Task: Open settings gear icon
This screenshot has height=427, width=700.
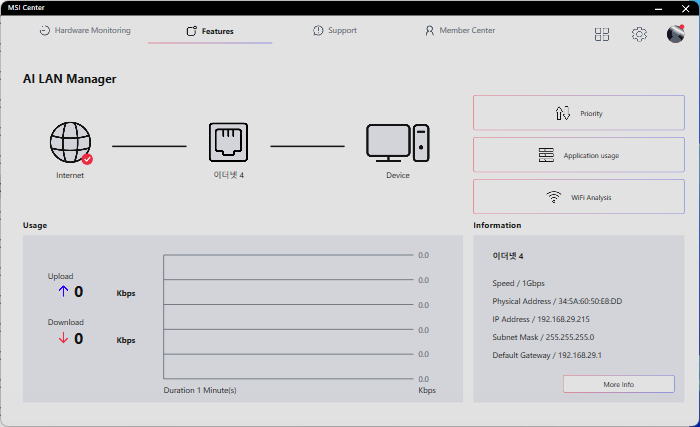Action: (x=639, y=34)
